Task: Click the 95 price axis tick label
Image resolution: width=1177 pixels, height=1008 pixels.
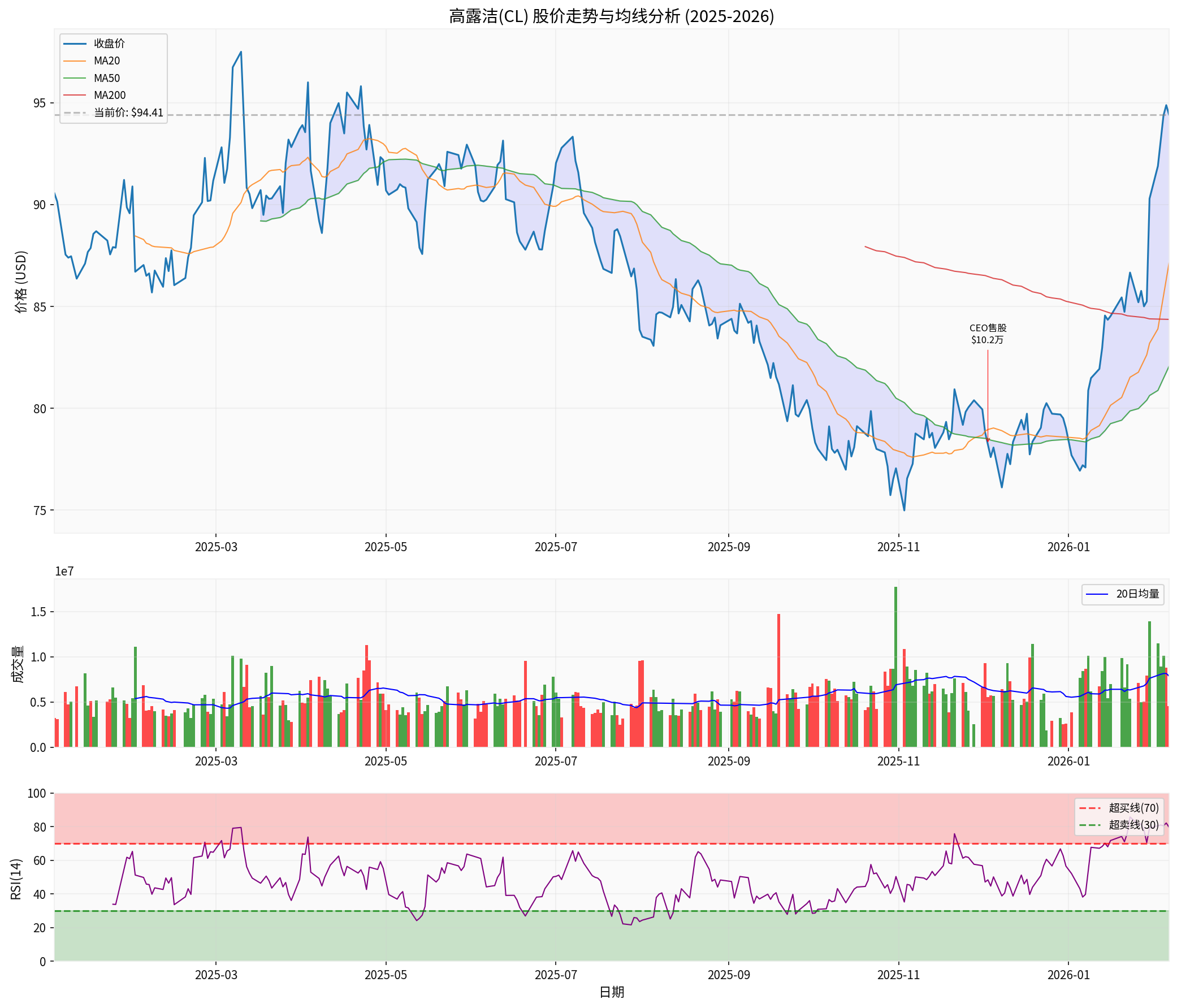Action: 40,103
